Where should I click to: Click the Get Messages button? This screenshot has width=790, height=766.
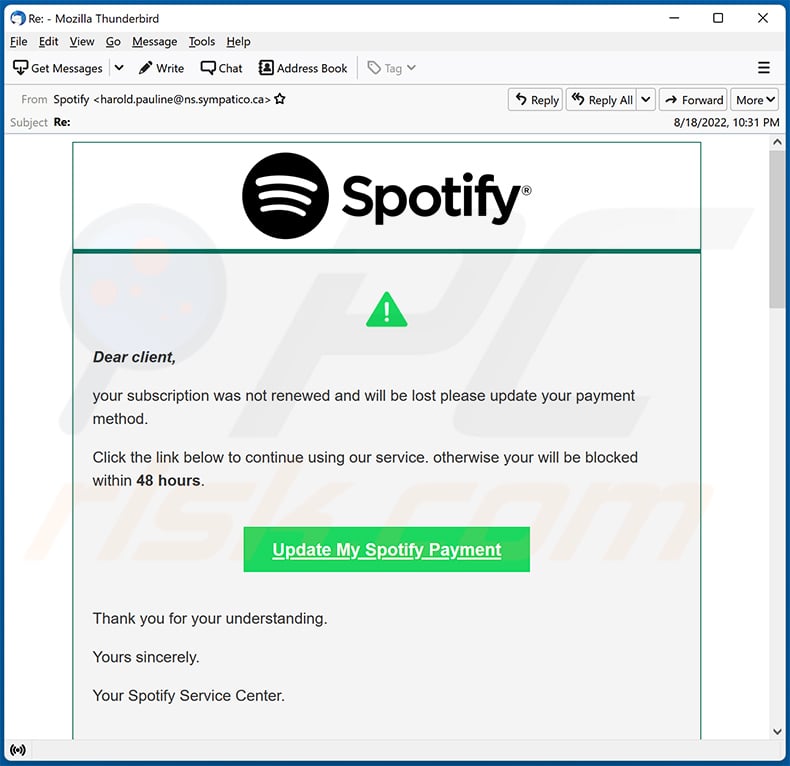pos(57,68)
